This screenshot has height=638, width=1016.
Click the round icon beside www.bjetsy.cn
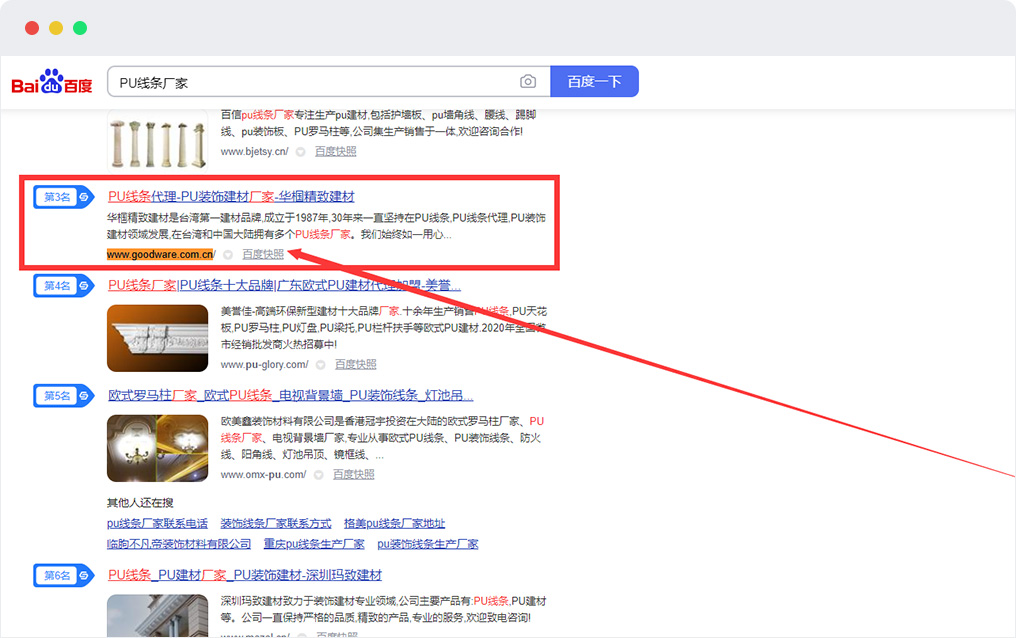(x=301, y=152)
